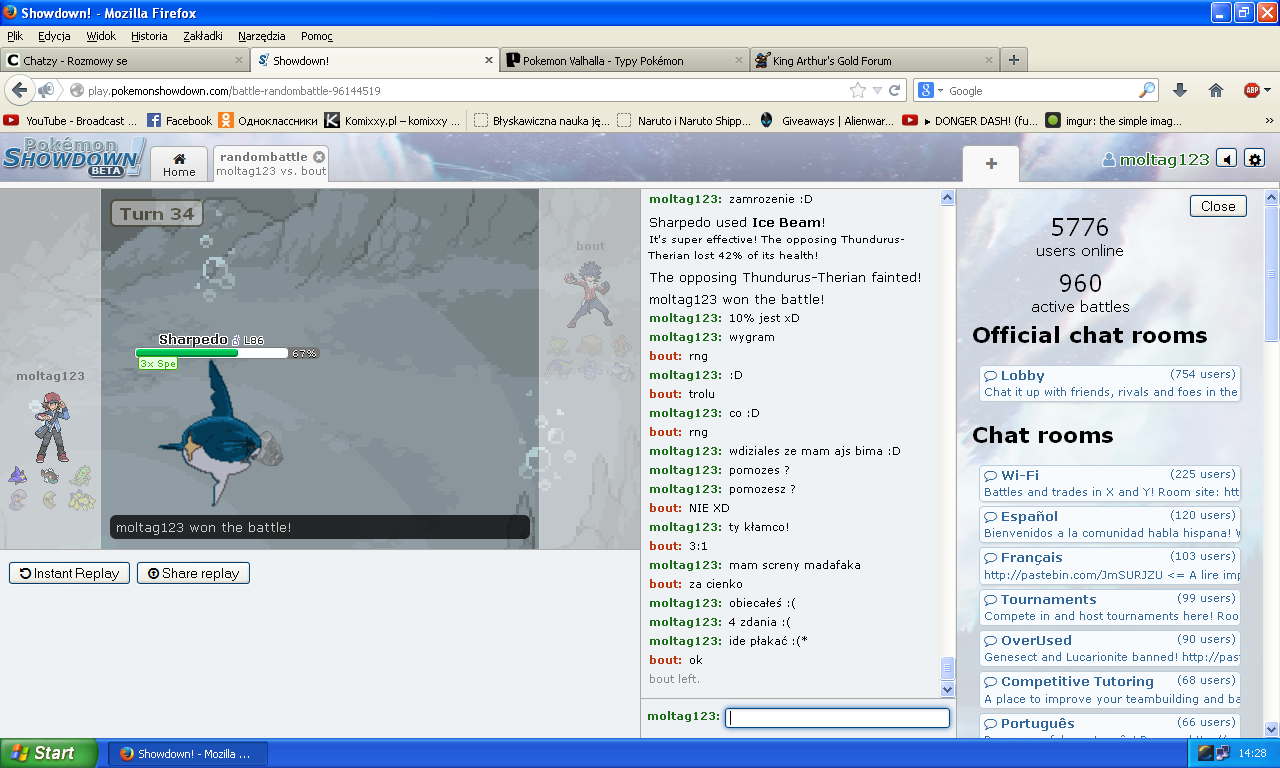Click the Instant Replay button
1280x768 pixels.
pyautogui.click(x=69, y=573)
